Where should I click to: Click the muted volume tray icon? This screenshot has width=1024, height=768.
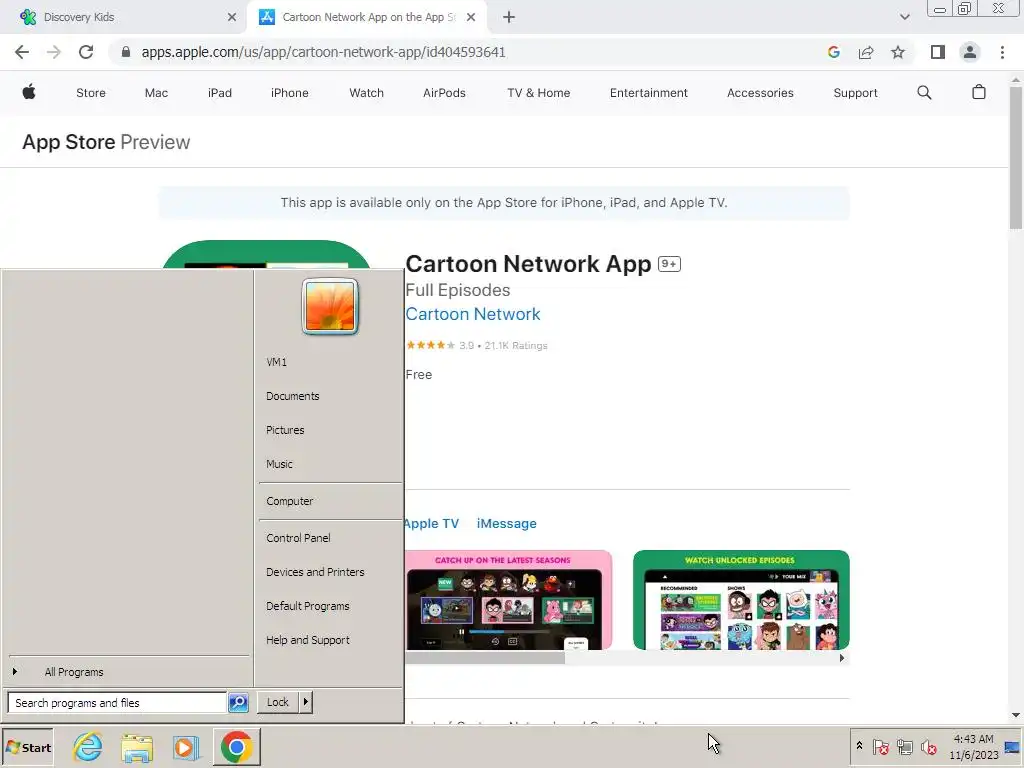click(x=928, y=746)
